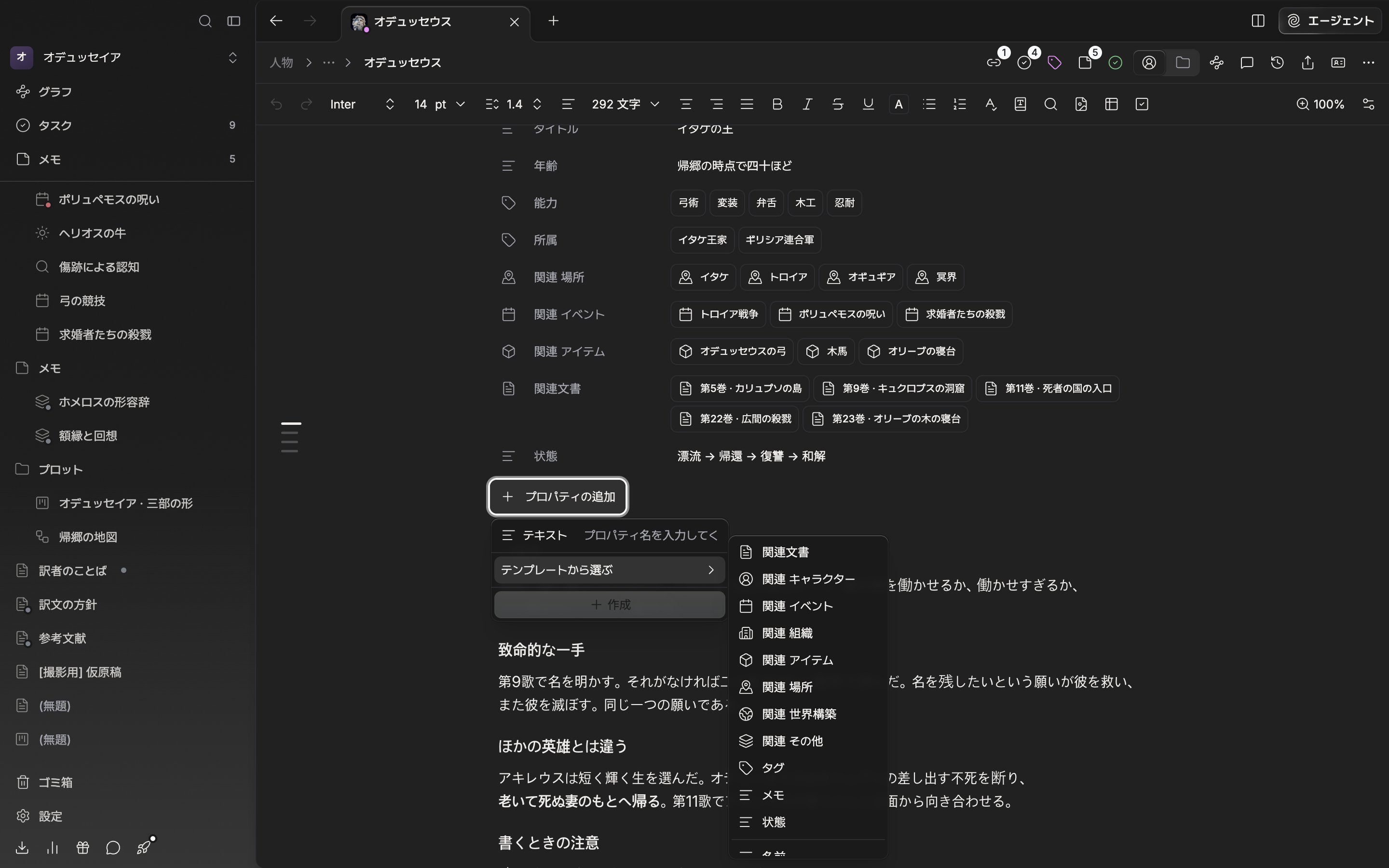Open ゴミ箱 trash
Image resolution: width=1389 pixels, height=868 pixels.
click(127, 783)
